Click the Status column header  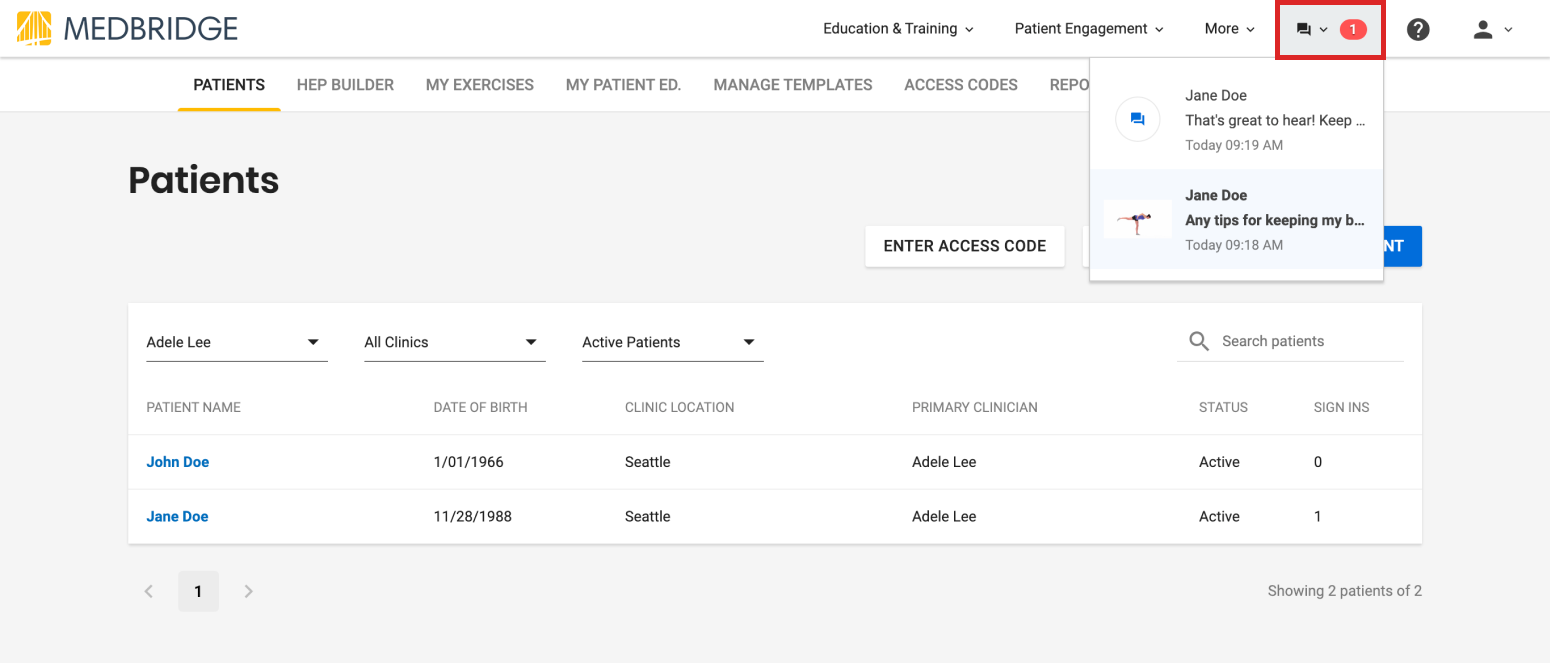pyautogui.click(x=1224, y=407)
